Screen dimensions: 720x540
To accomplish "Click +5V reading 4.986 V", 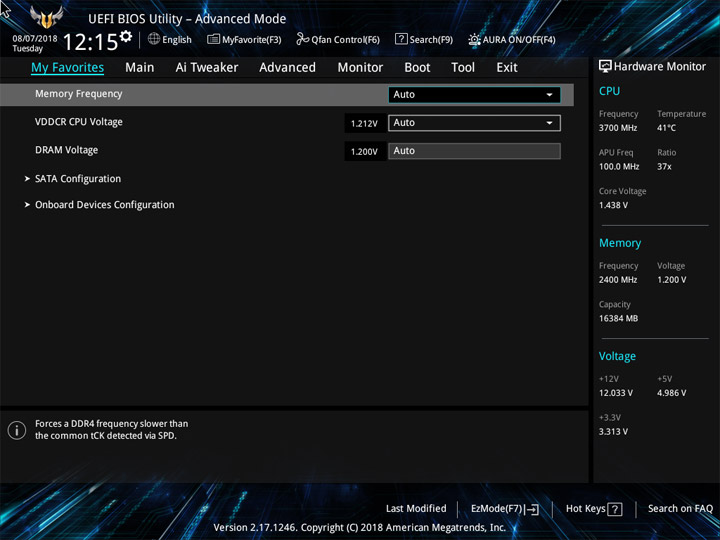I will click(x=671, y=393).
